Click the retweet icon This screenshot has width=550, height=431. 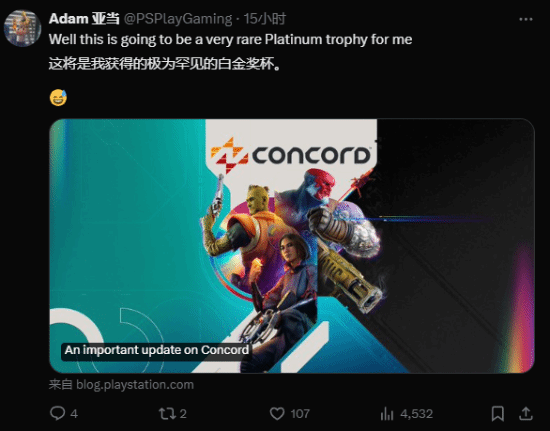click(167, 413)
